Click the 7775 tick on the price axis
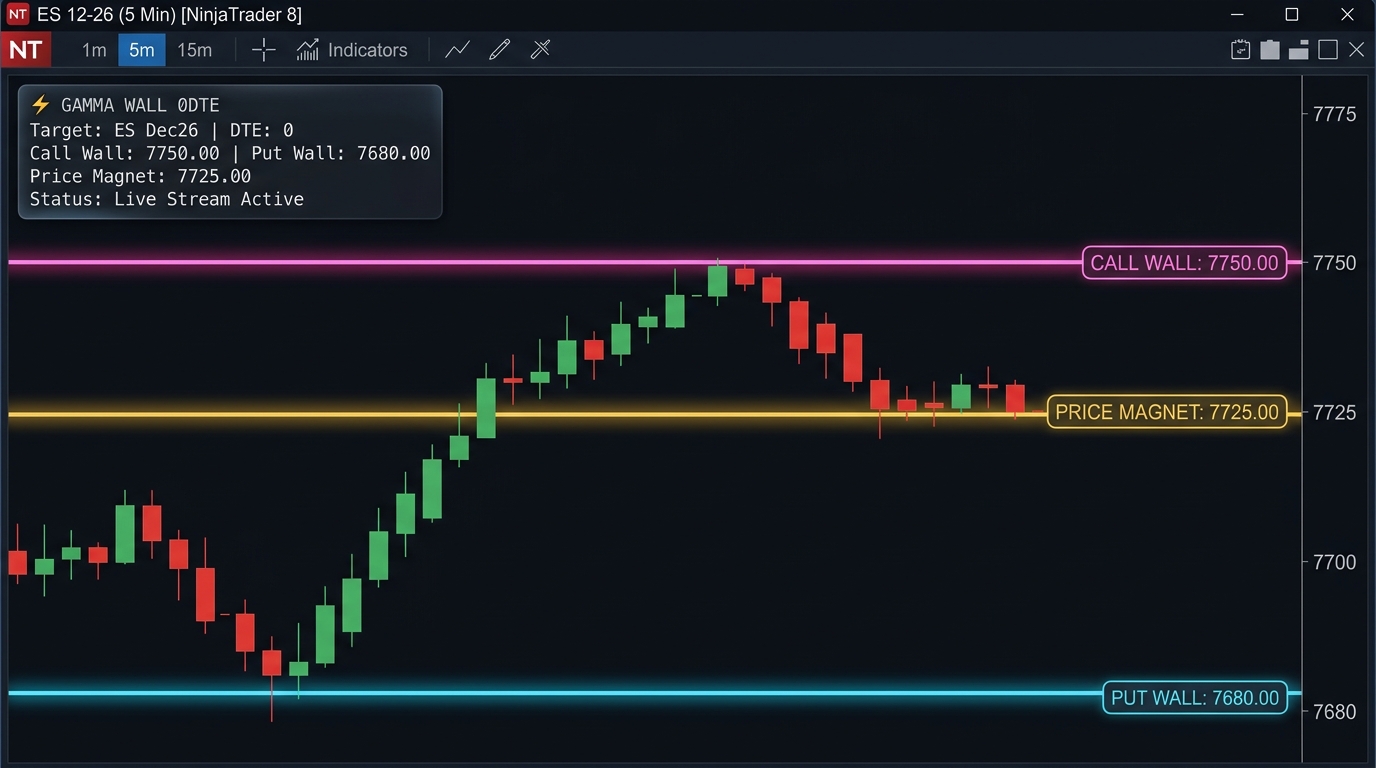 pyautogui.click(x=1334, y=114)
